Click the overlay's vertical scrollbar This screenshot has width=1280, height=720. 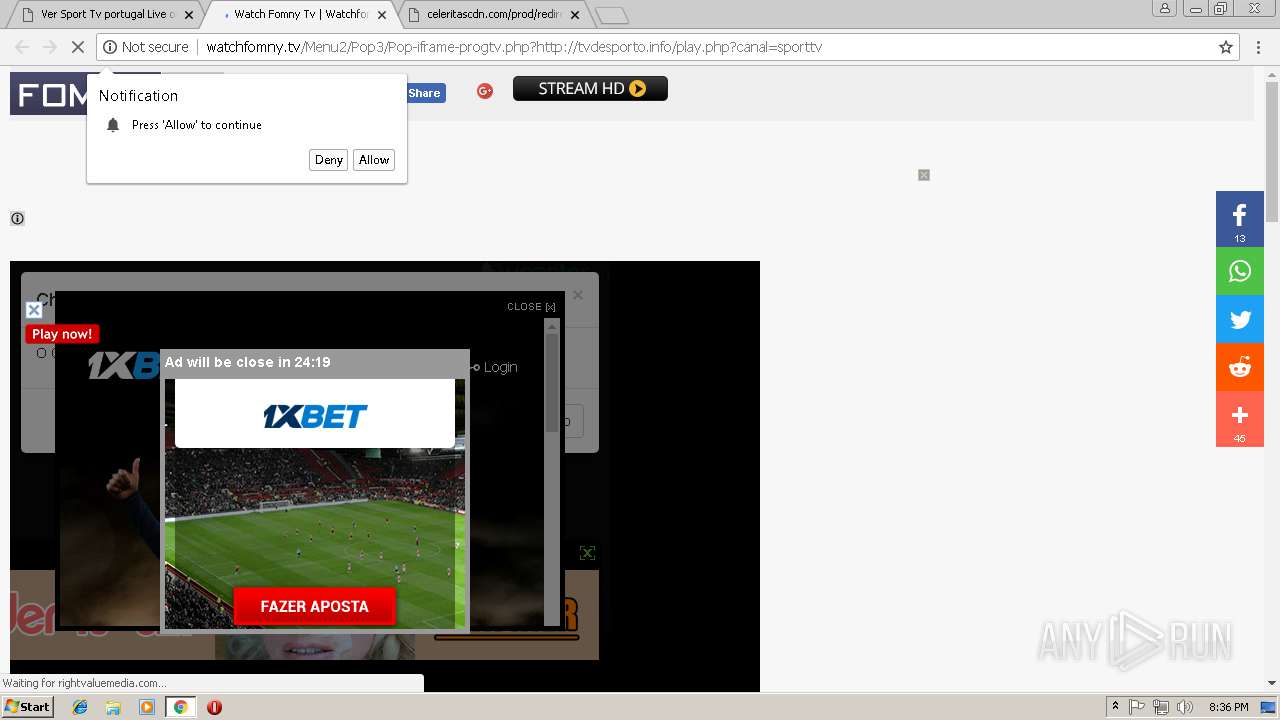[552, 472]
